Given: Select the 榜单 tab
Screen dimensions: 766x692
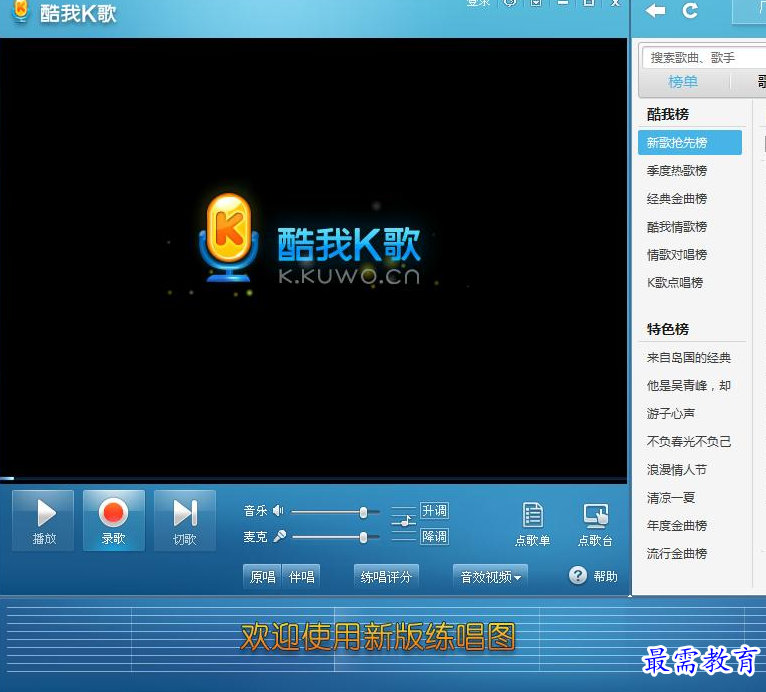Looking at the screenshot, I should pyautogui.click(x=682, y=82).
